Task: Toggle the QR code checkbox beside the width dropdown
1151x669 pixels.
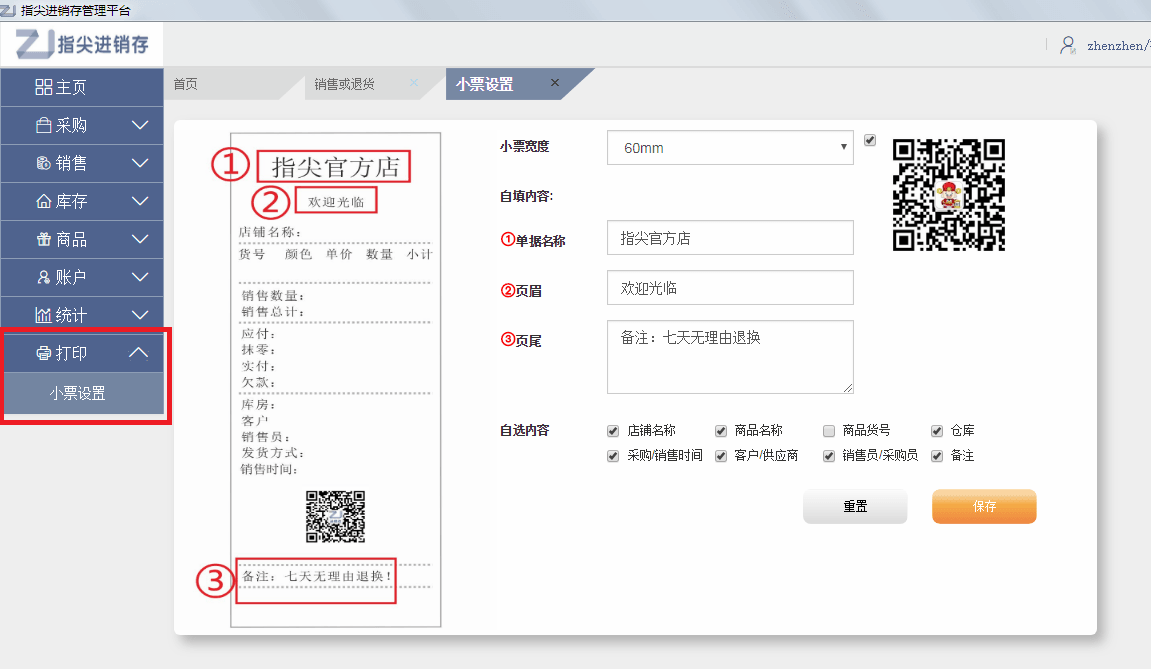Action: pyautogui.click(x=869, y=140)
